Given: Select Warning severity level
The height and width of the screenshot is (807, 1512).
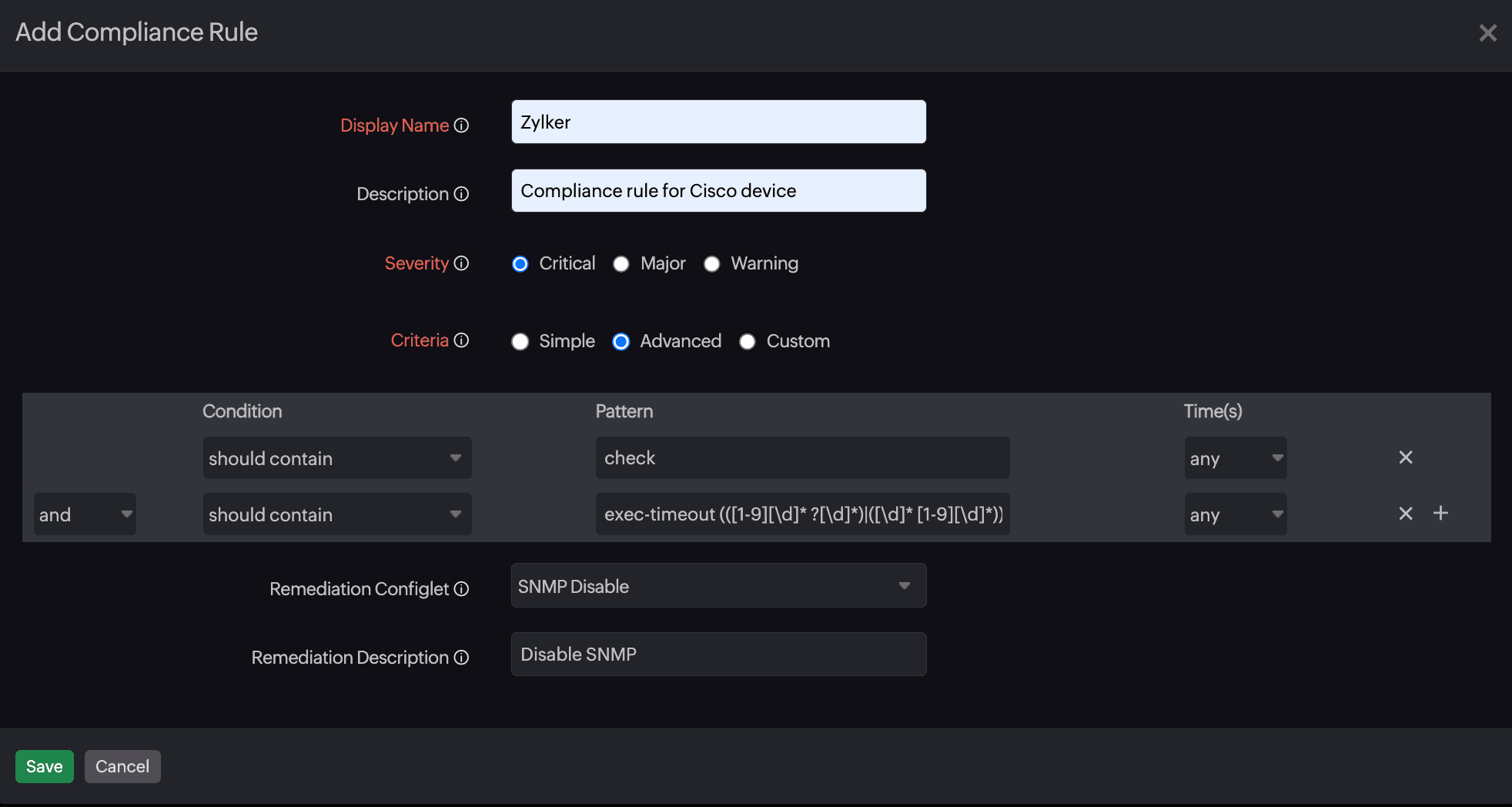Looking at the screenshot, I should [x=711, y=263].
